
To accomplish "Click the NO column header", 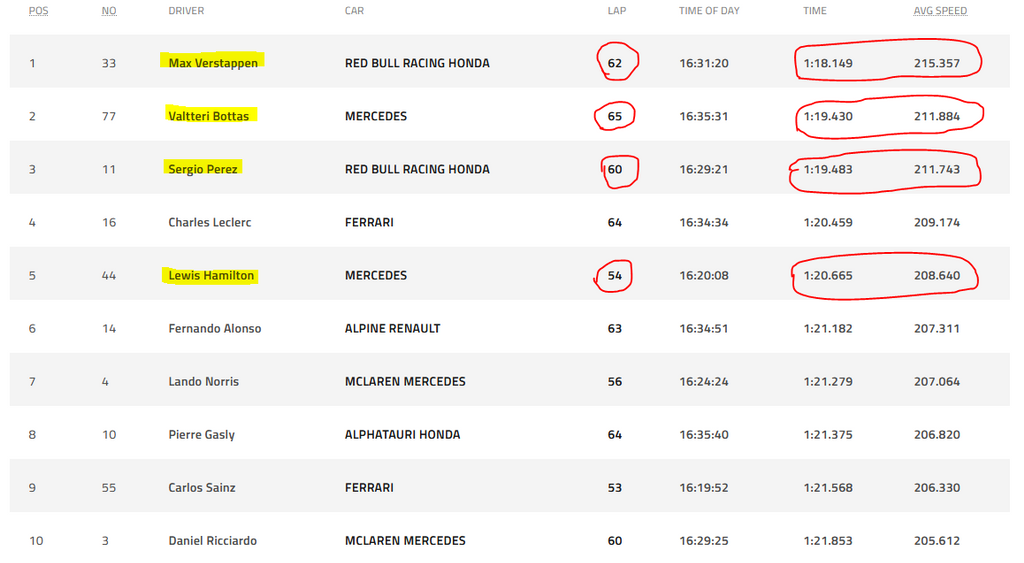I will 109,11.
